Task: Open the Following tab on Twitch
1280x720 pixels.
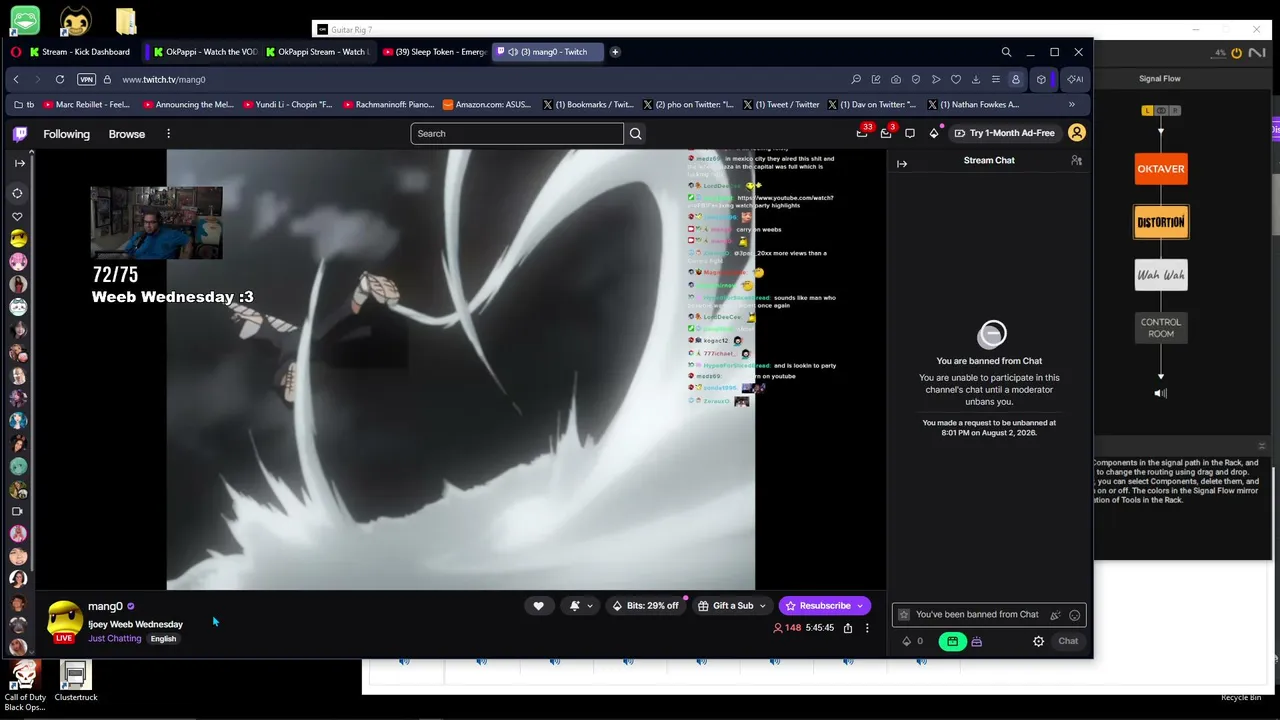Action: tap(66, 134)
